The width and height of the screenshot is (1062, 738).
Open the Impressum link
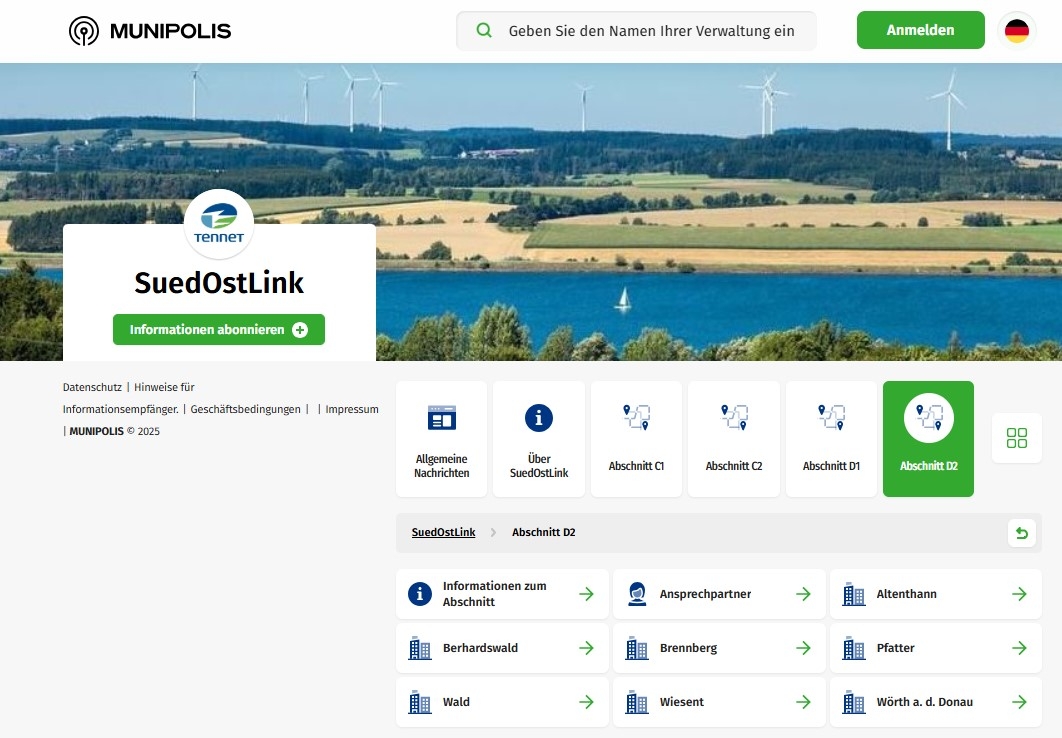pos(352,409)
